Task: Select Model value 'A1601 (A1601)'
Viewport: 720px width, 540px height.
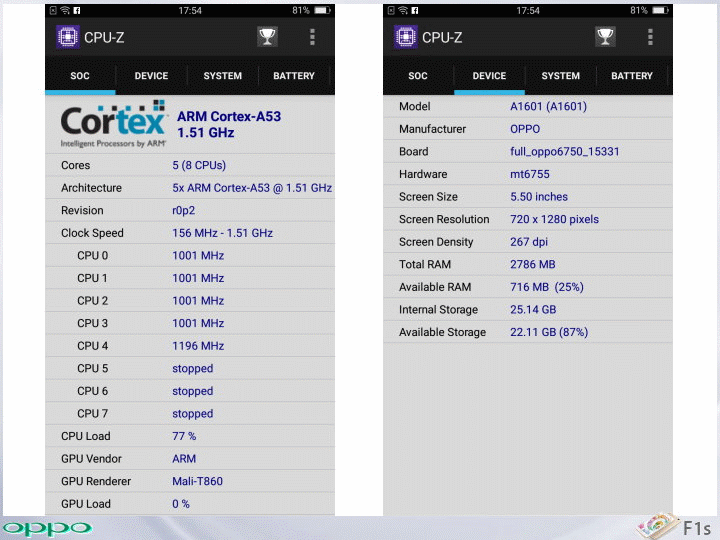Action: 548,107
